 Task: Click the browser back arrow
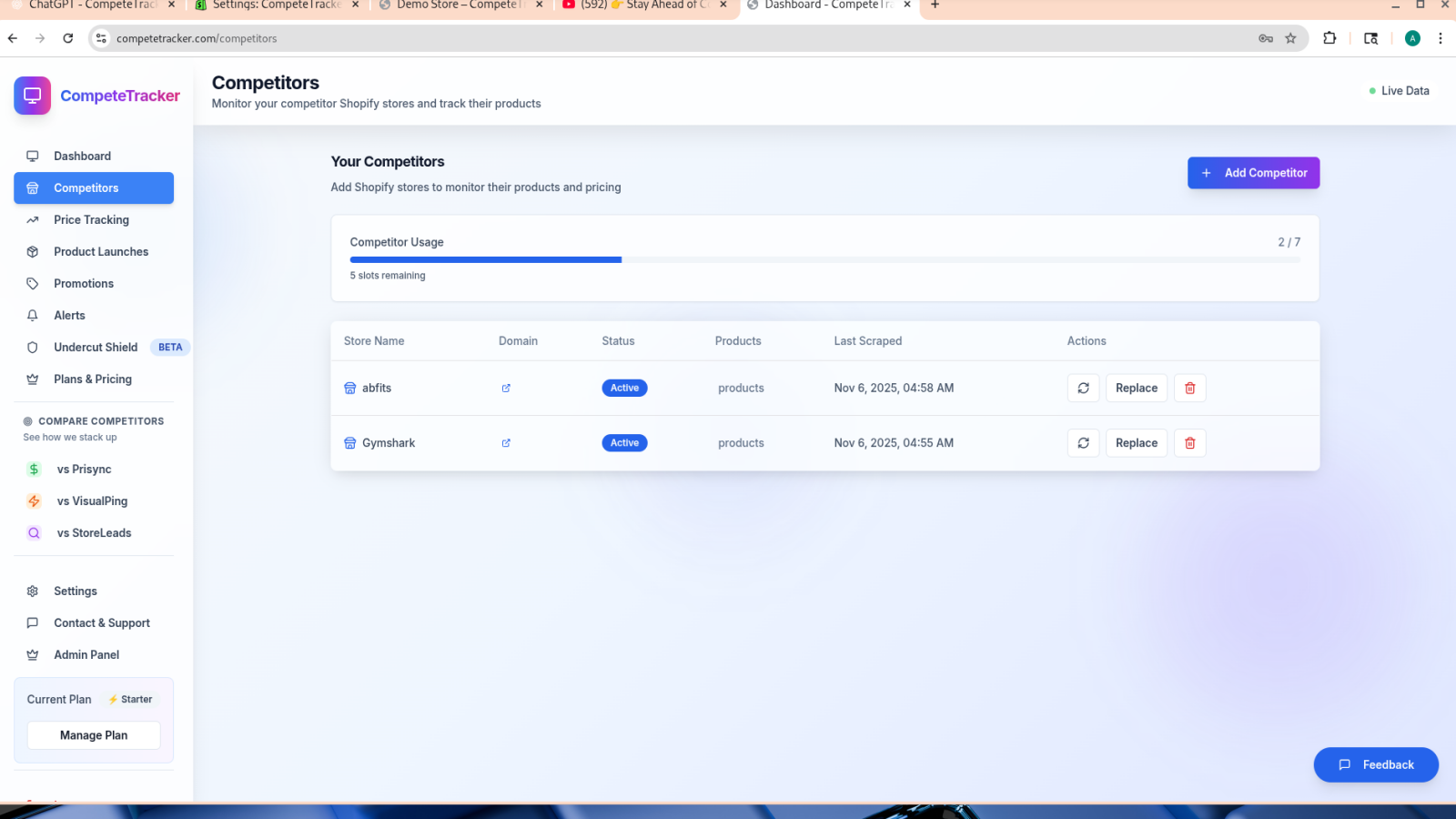click(13, 38)
